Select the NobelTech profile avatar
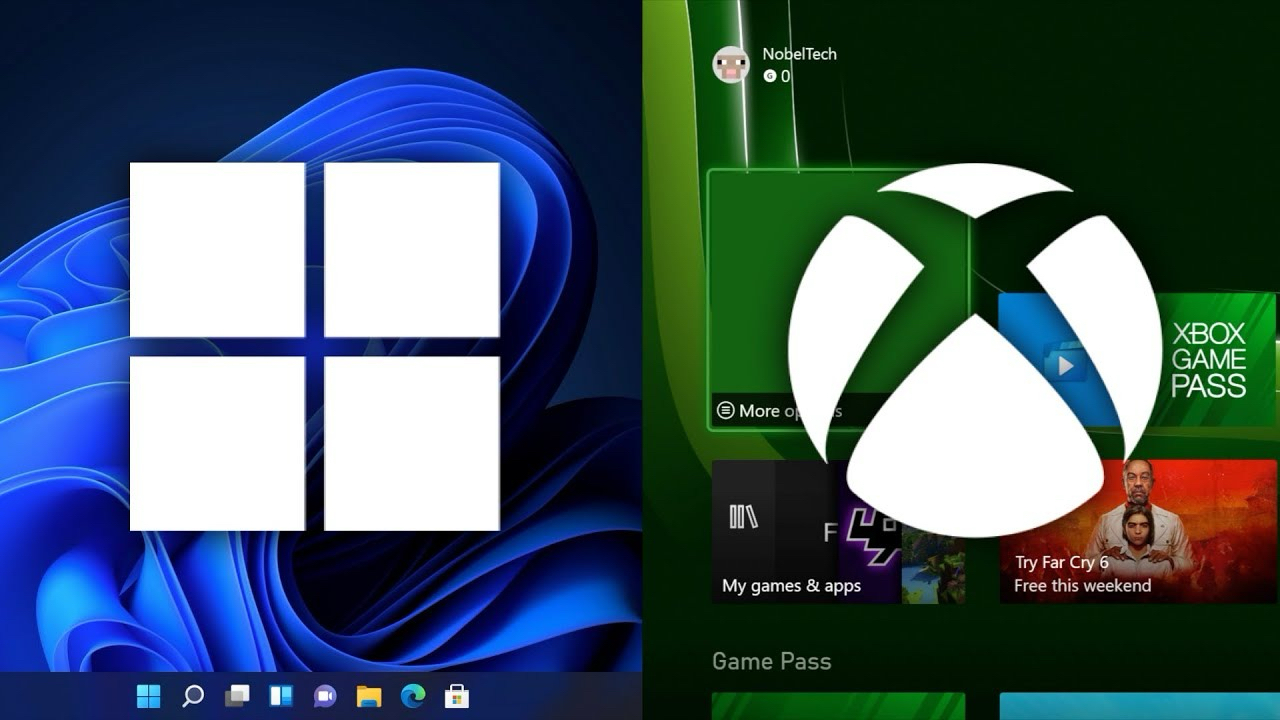 pos(731,65)
